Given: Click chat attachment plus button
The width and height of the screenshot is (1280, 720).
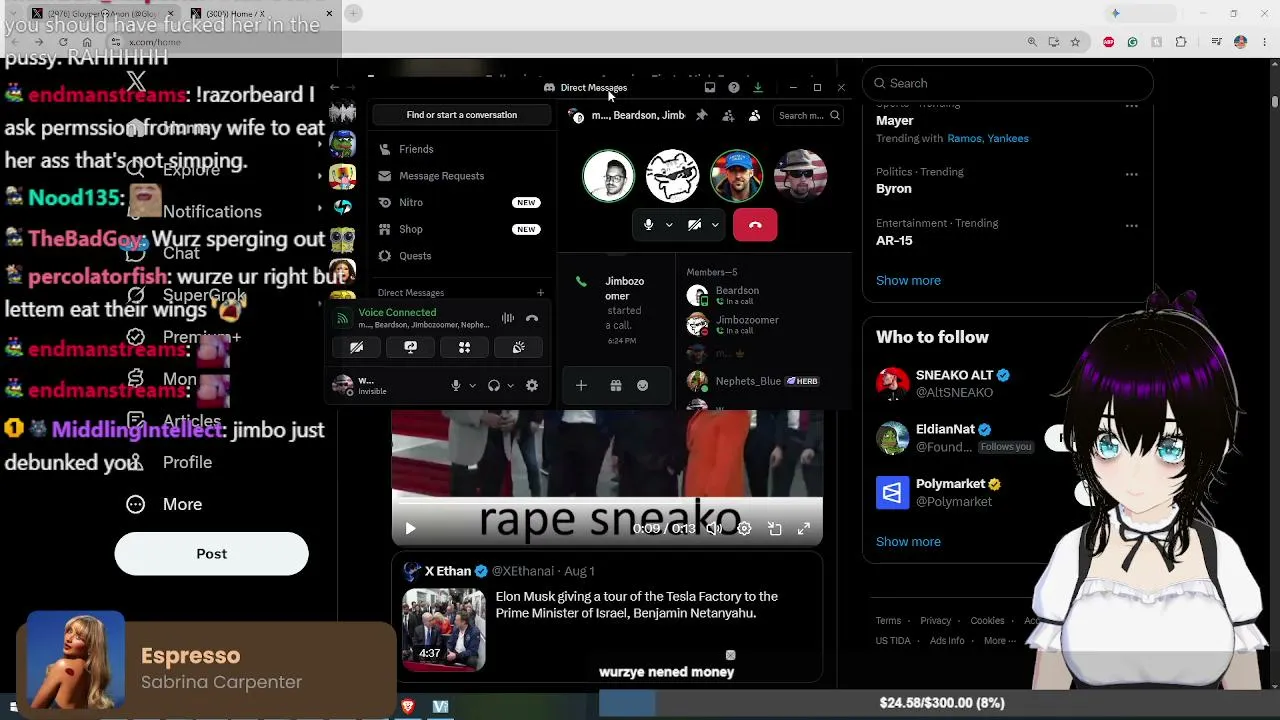Looking at the screenshot, I should click(x=581, y=386).
